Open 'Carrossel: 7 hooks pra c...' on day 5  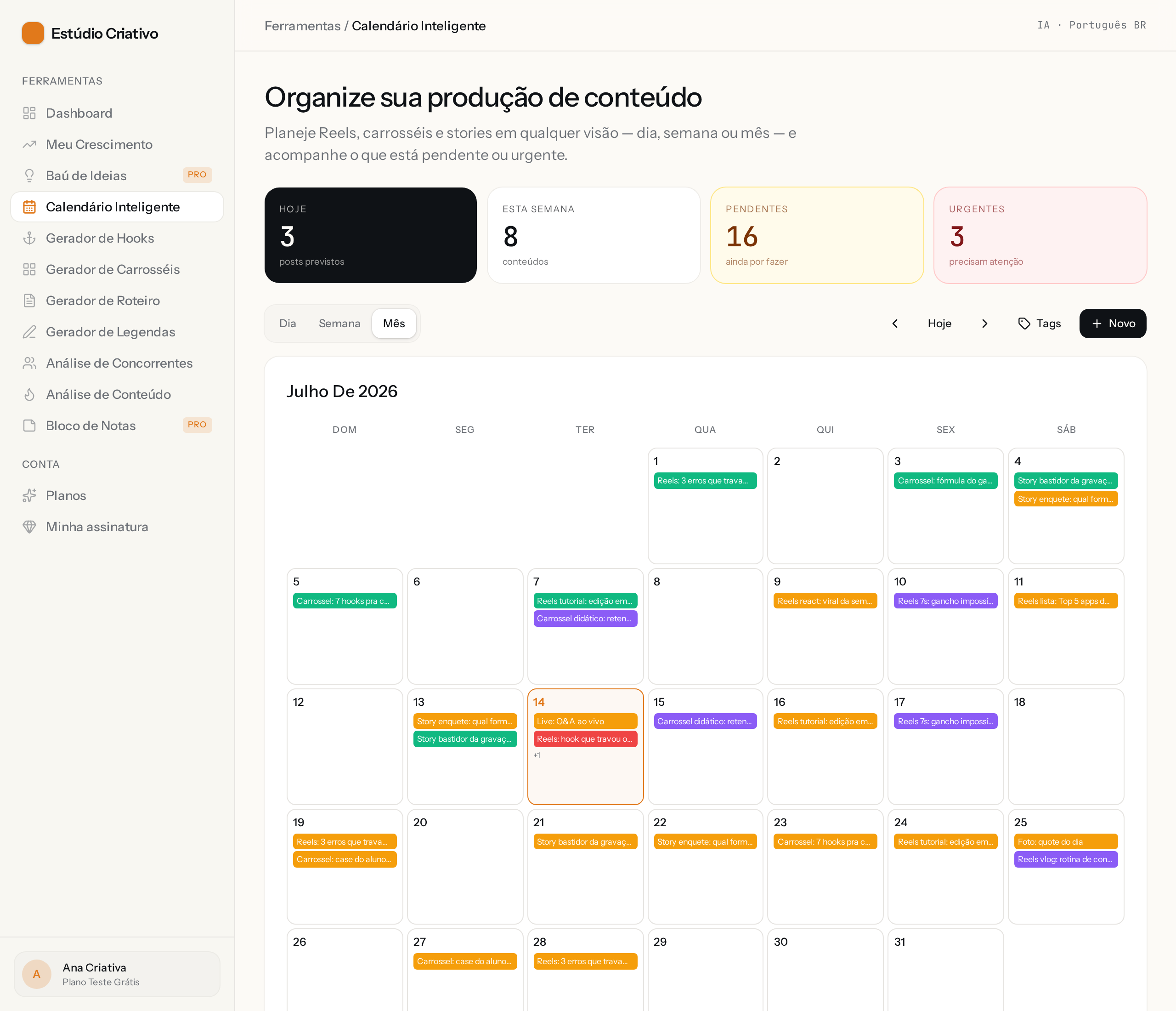[x=345, y=601]
